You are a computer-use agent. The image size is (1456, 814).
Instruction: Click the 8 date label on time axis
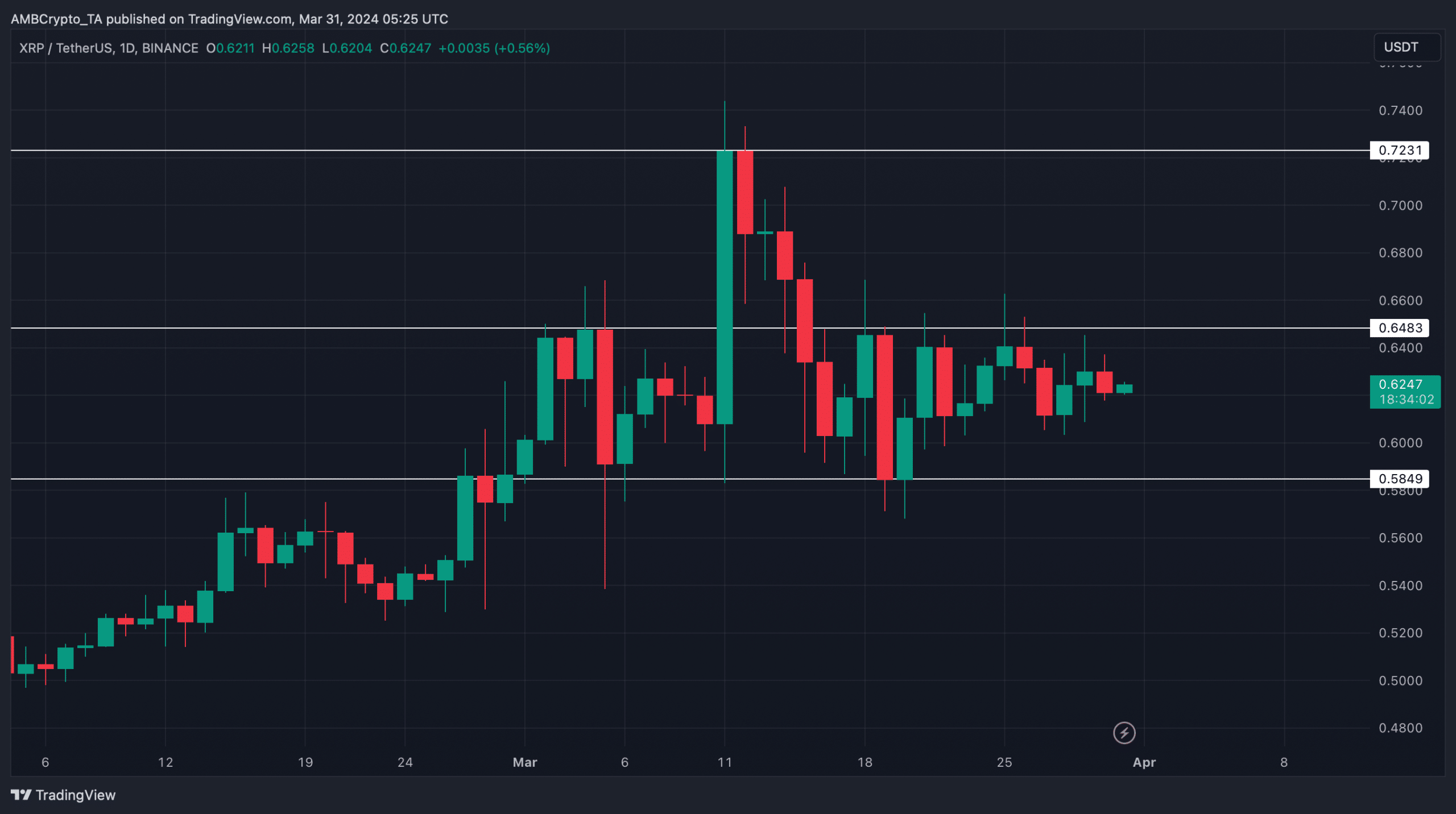[x=1284, y=762]
